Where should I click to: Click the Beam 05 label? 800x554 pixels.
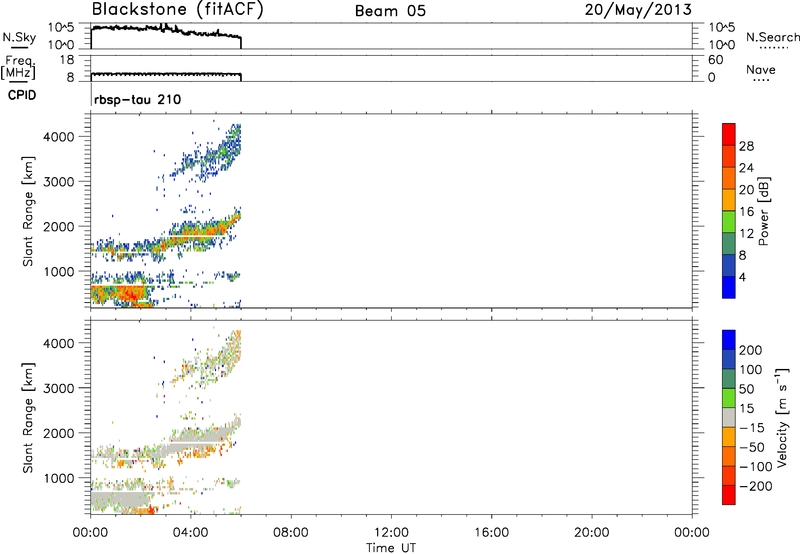[x=390, y=11]
